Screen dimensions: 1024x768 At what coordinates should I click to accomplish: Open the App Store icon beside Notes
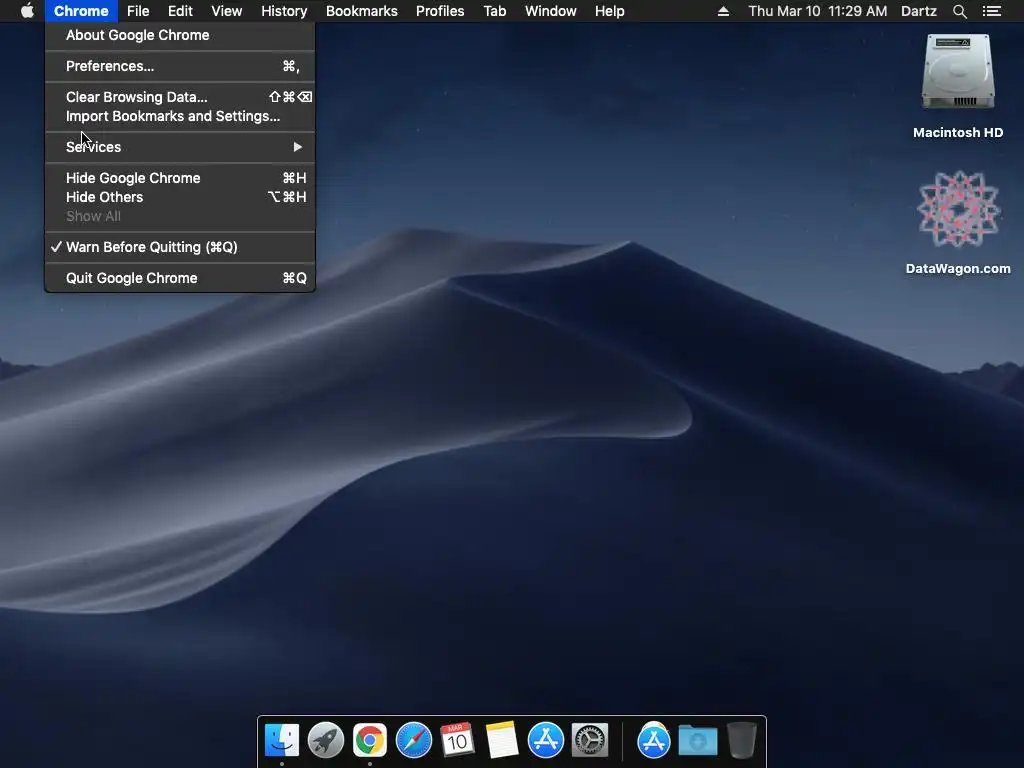[545, 740]
